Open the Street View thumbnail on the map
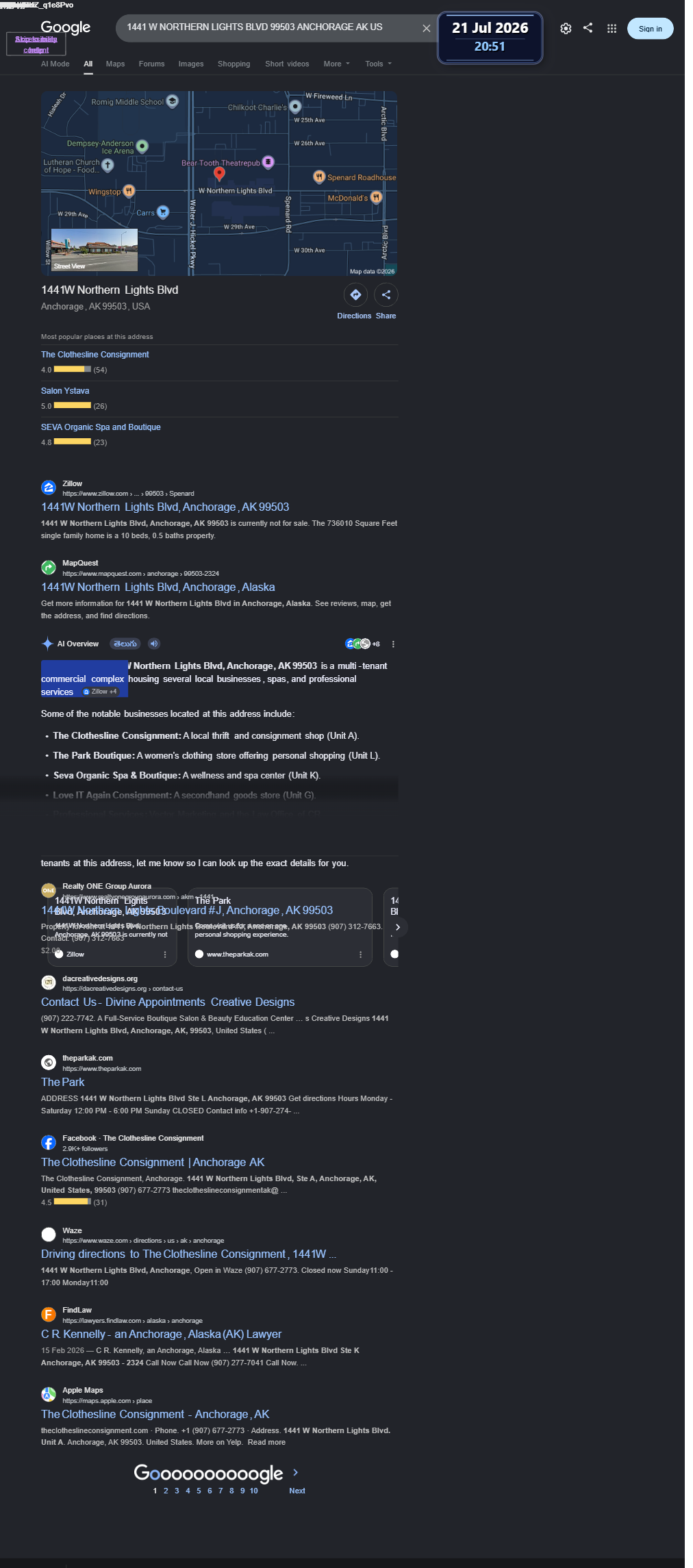Screen dimensions: 693x1568 tap(94, 251)
